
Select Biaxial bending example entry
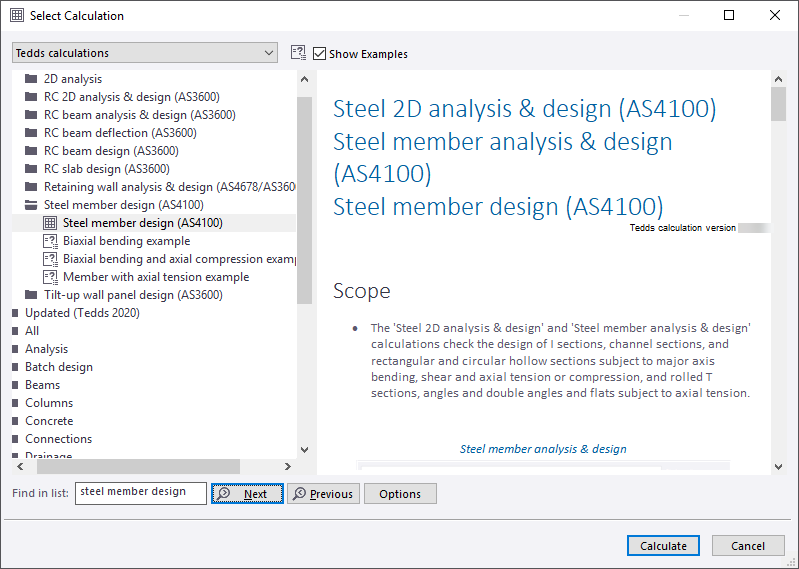click(x=126, y=241)
